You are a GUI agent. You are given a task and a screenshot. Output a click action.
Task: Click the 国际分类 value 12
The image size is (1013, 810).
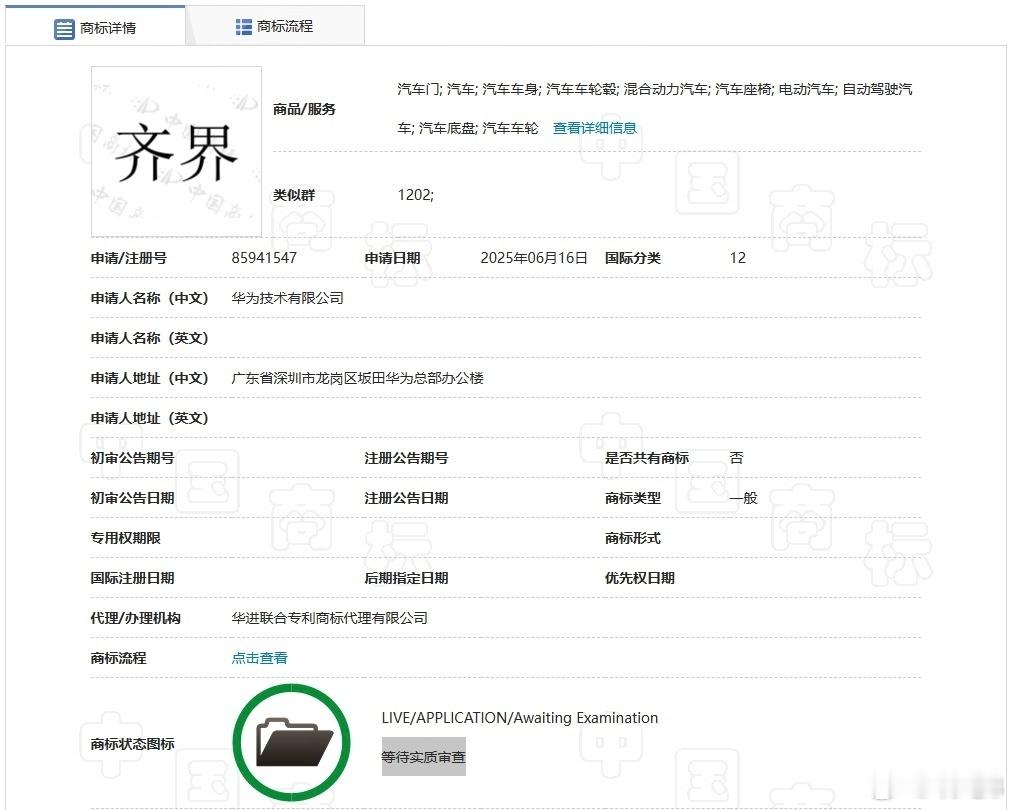[737, 258]
